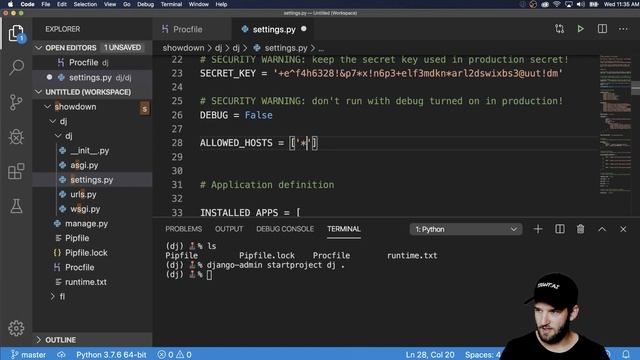Open the Source Control view
The image size is (640, 360).
pos(16,102)
